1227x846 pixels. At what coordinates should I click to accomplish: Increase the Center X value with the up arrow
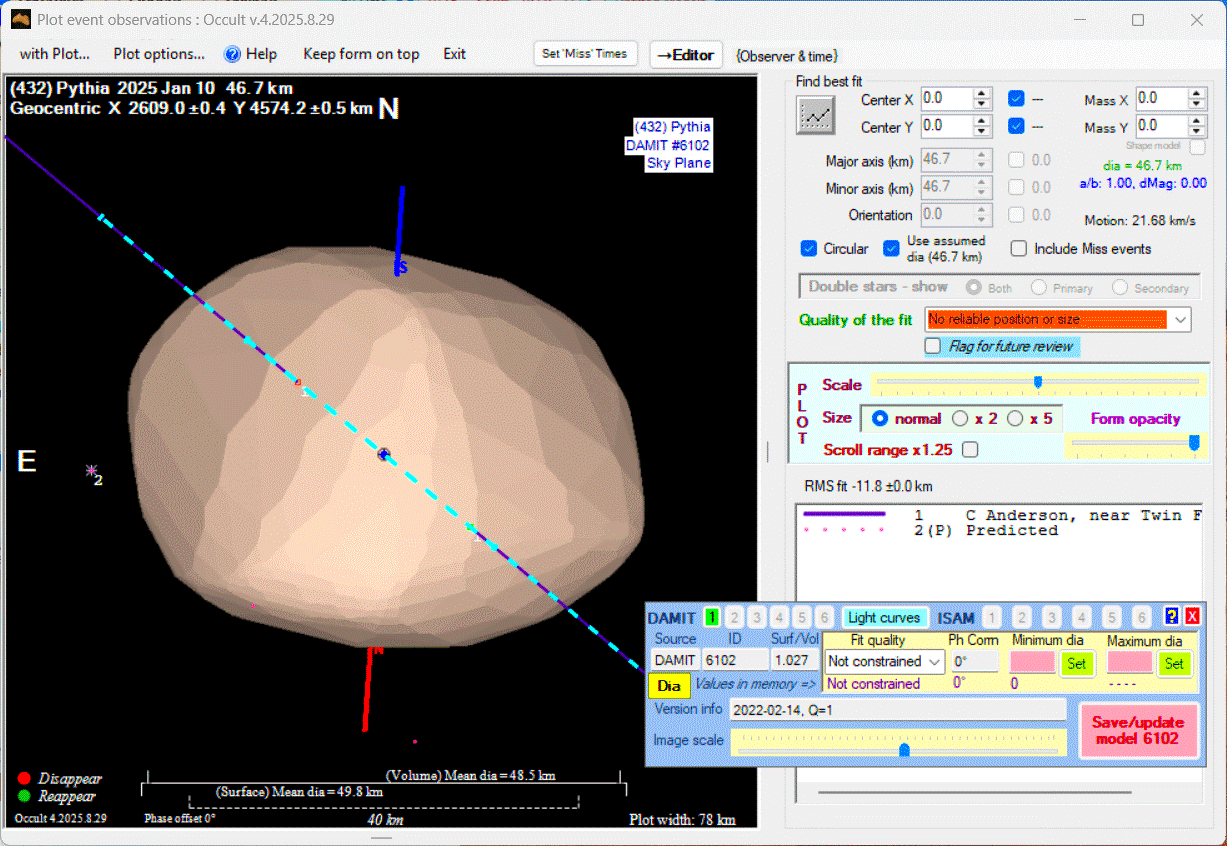tap(982, 94)
